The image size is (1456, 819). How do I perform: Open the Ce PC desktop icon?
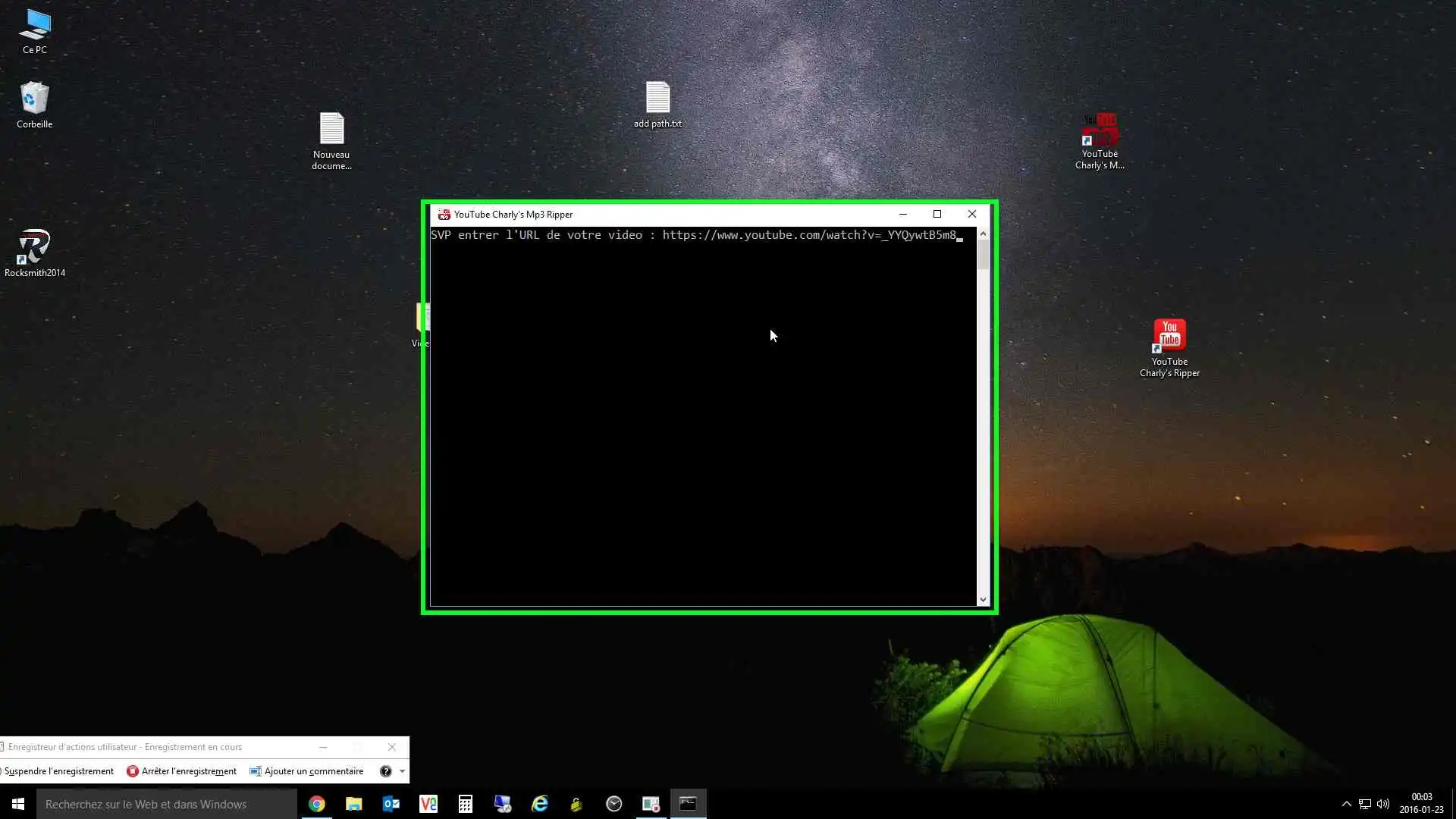coord(35,32)
